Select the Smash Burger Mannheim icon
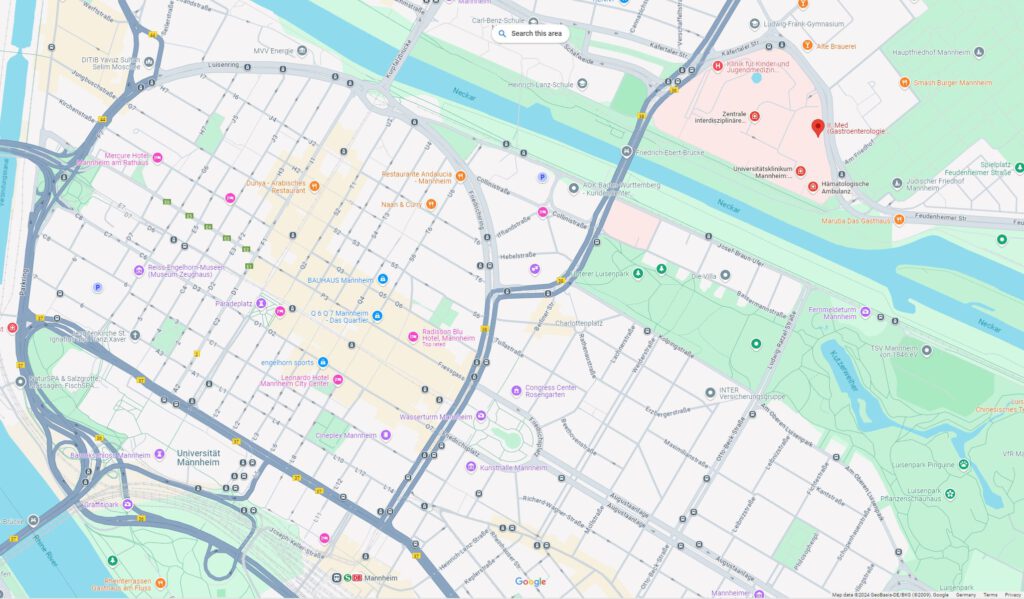The image size is (1024, 599). [904, 82]
